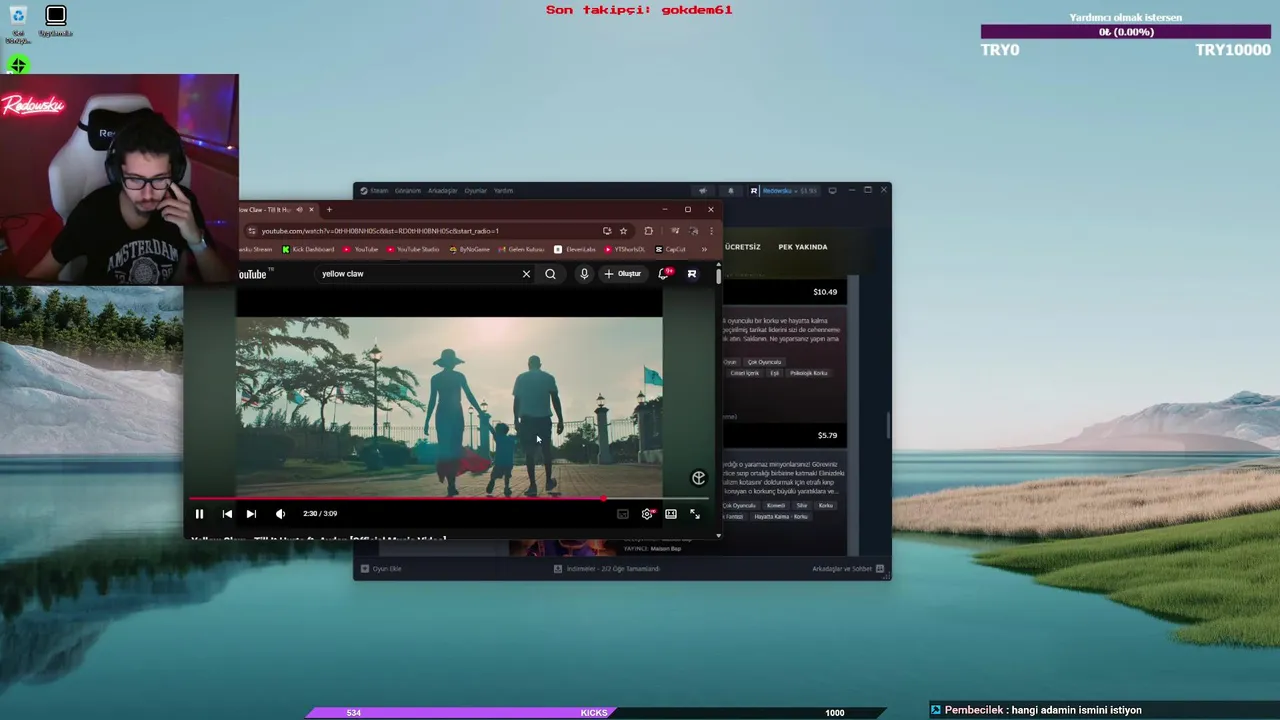Open the Chrome extensions puzzle icon

pos(648,231)
